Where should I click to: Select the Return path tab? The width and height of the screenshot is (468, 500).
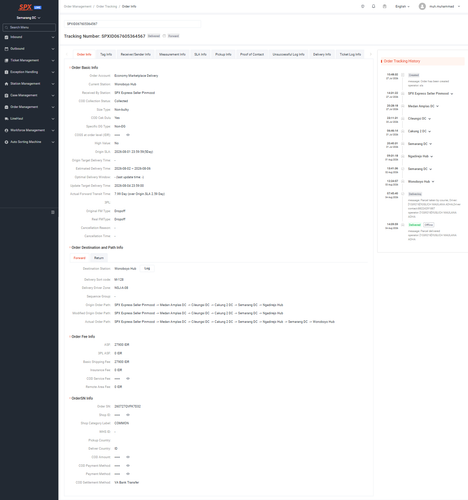[x=99, y=258]
